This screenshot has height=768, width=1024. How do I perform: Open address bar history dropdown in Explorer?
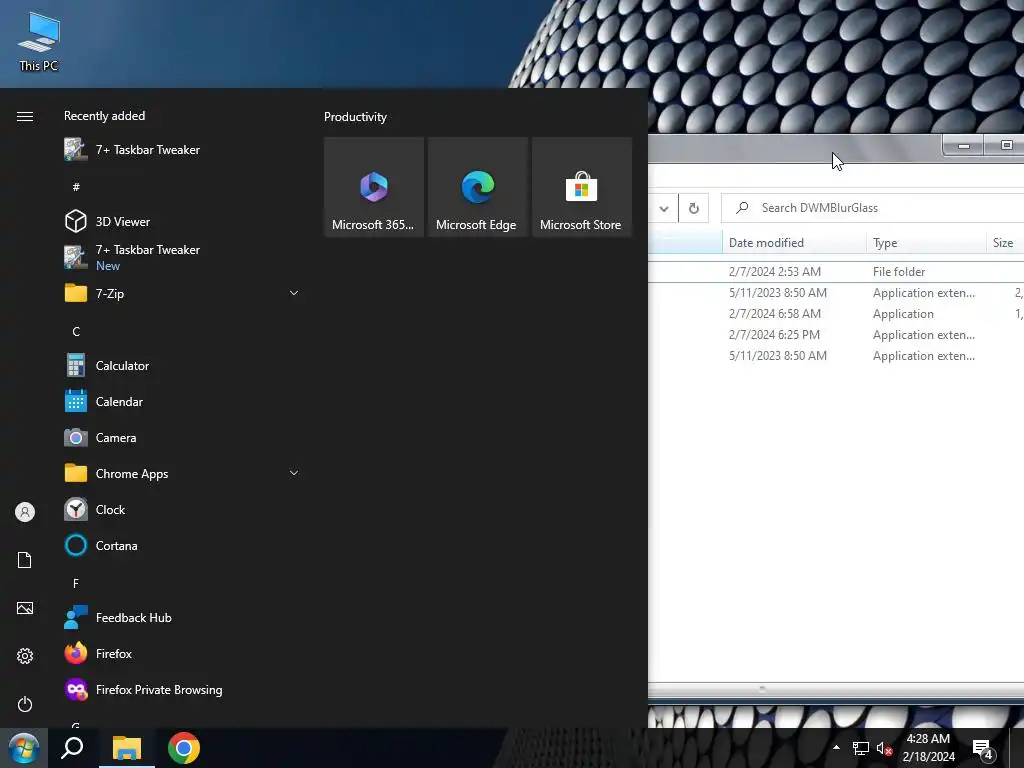coord(664,208)
